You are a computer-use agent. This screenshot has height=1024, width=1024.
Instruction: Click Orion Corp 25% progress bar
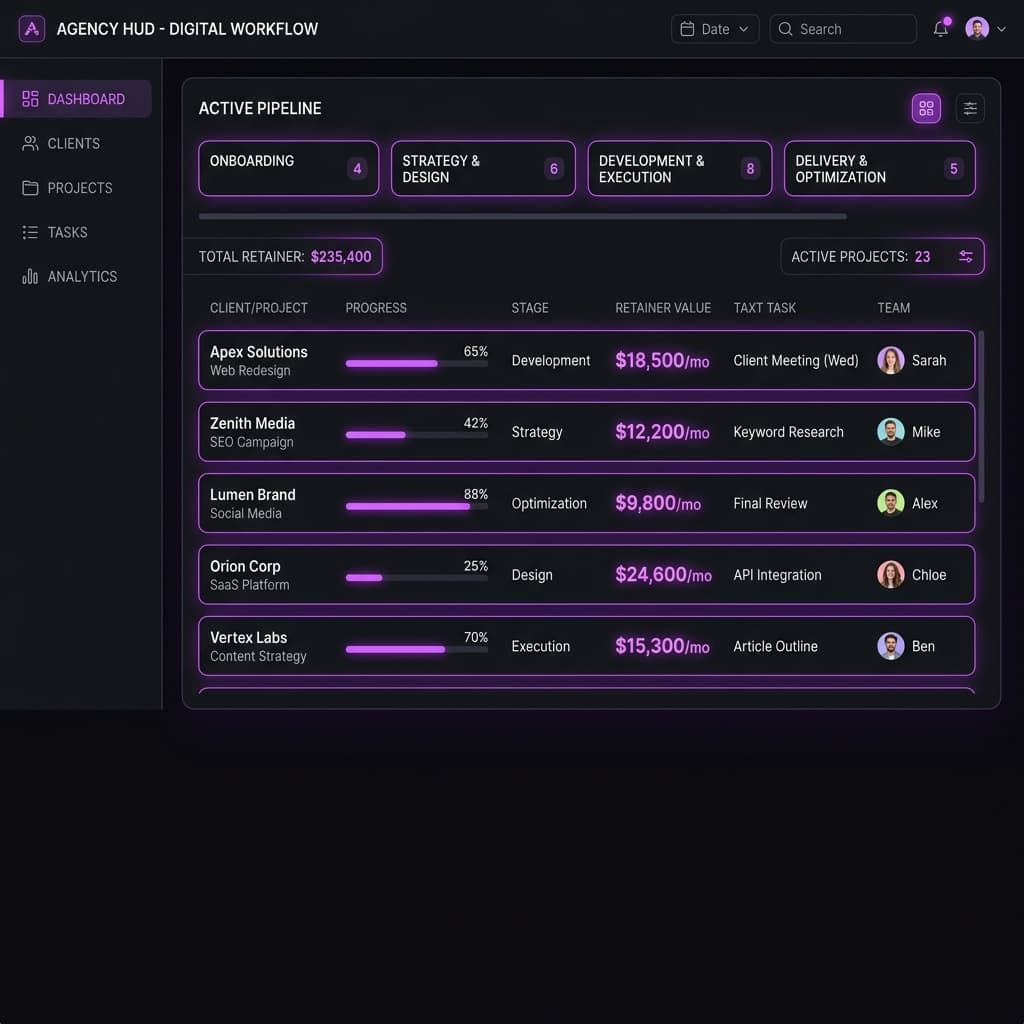[x=417, y=578]
